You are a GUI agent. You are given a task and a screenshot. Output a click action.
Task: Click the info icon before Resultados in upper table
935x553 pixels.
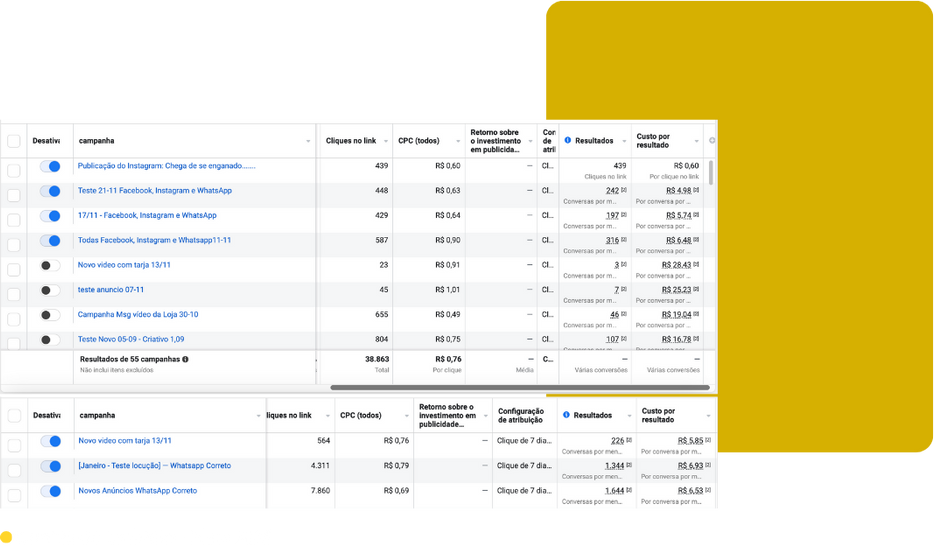click(567, 141)
